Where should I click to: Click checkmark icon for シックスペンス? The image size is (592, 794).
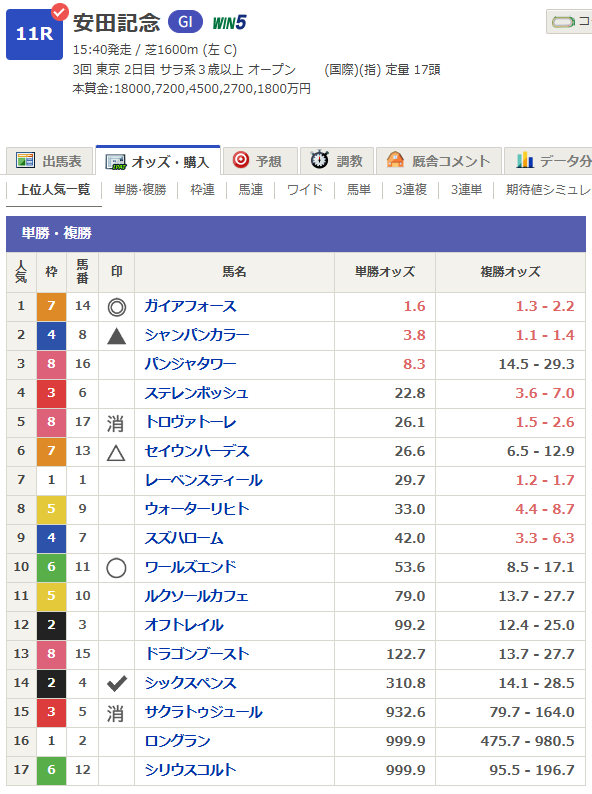point(116,684)
